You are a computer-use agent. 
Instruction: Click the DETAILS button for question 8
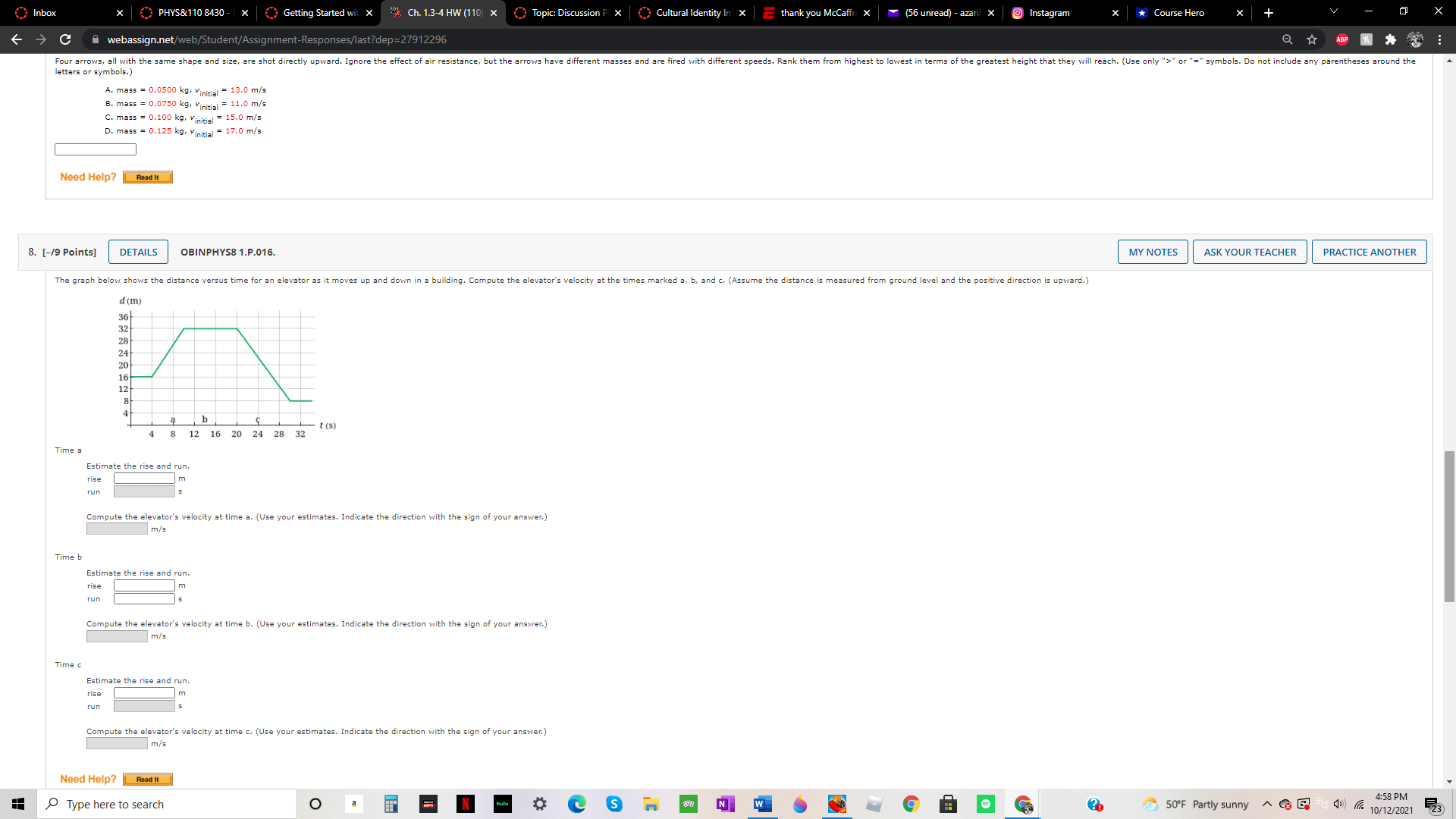[138, 252]
